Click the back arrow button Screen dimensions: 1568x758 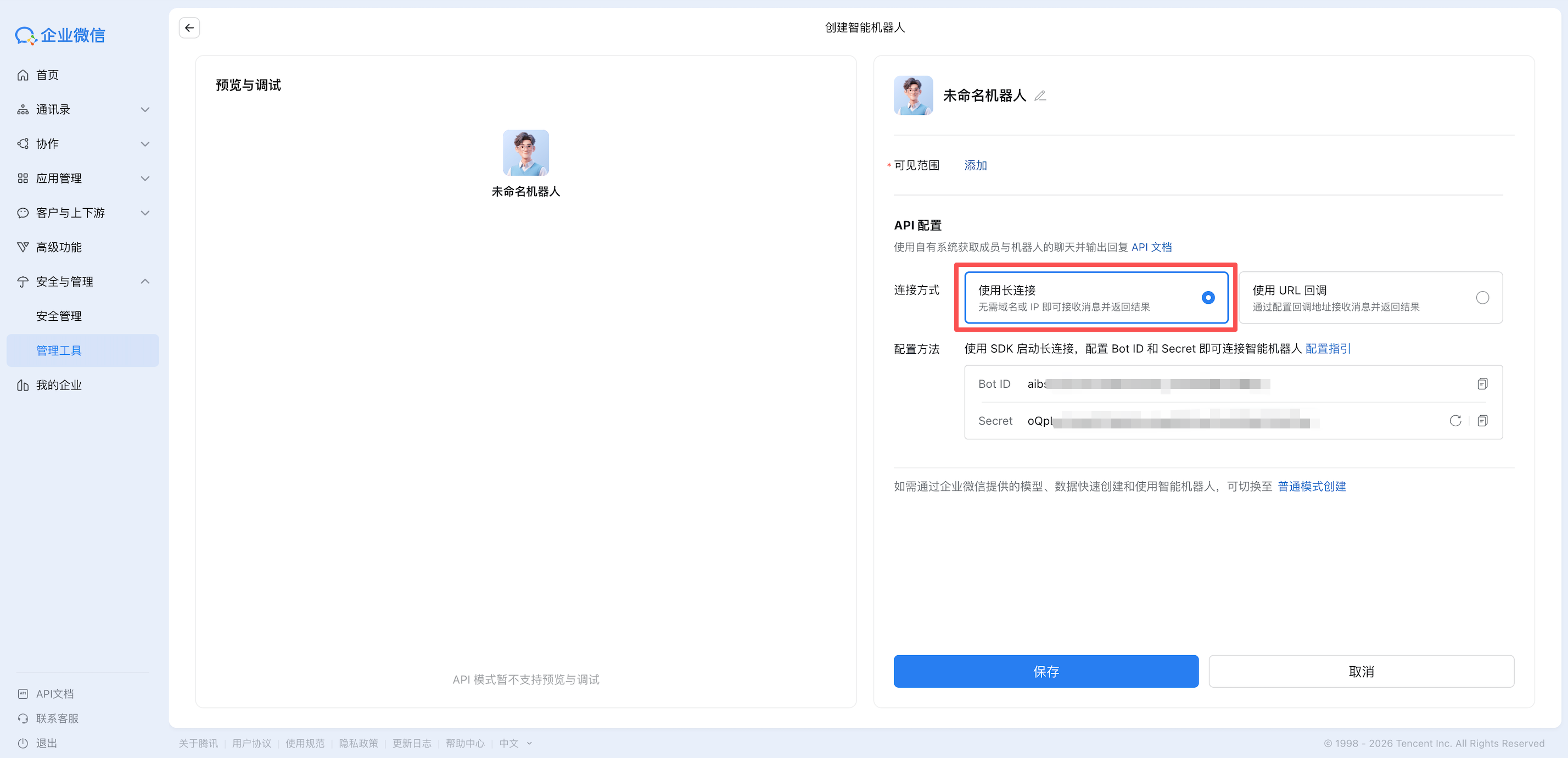pos(189,27)
